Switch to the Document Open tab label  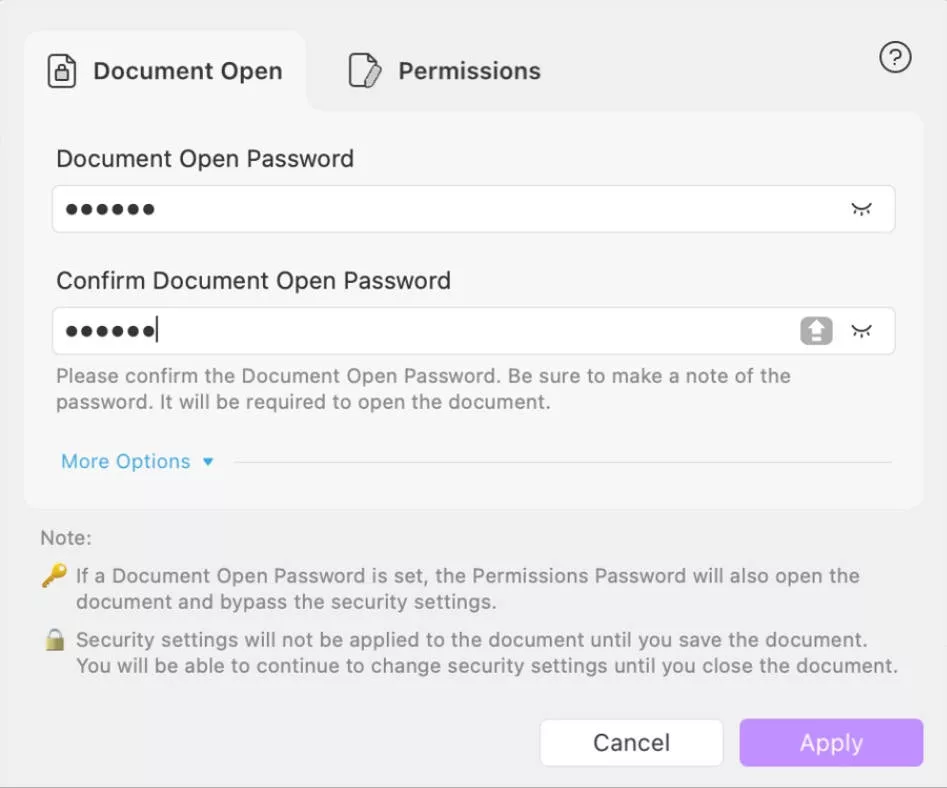187,72
